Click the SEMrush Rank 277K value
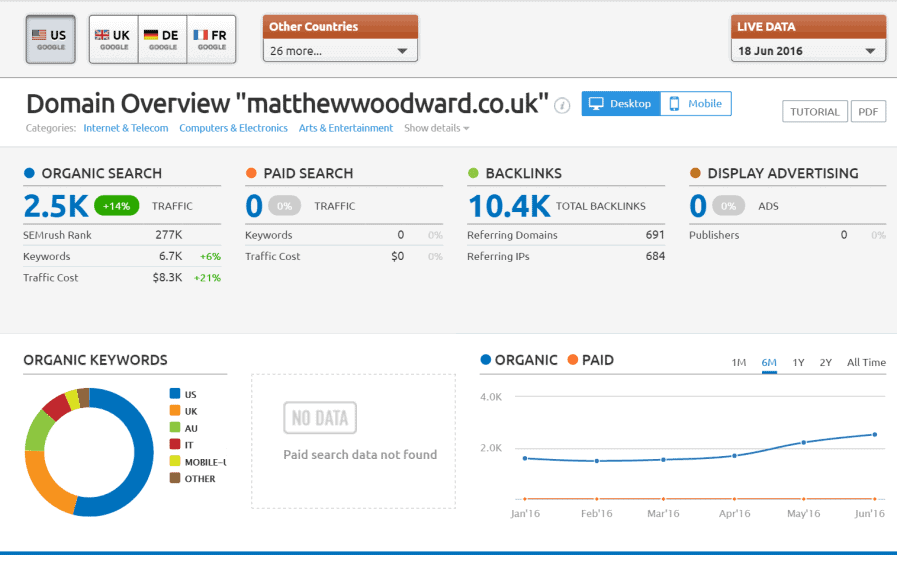The height and width of the screenshot is (568, 897). coord(169,235)
